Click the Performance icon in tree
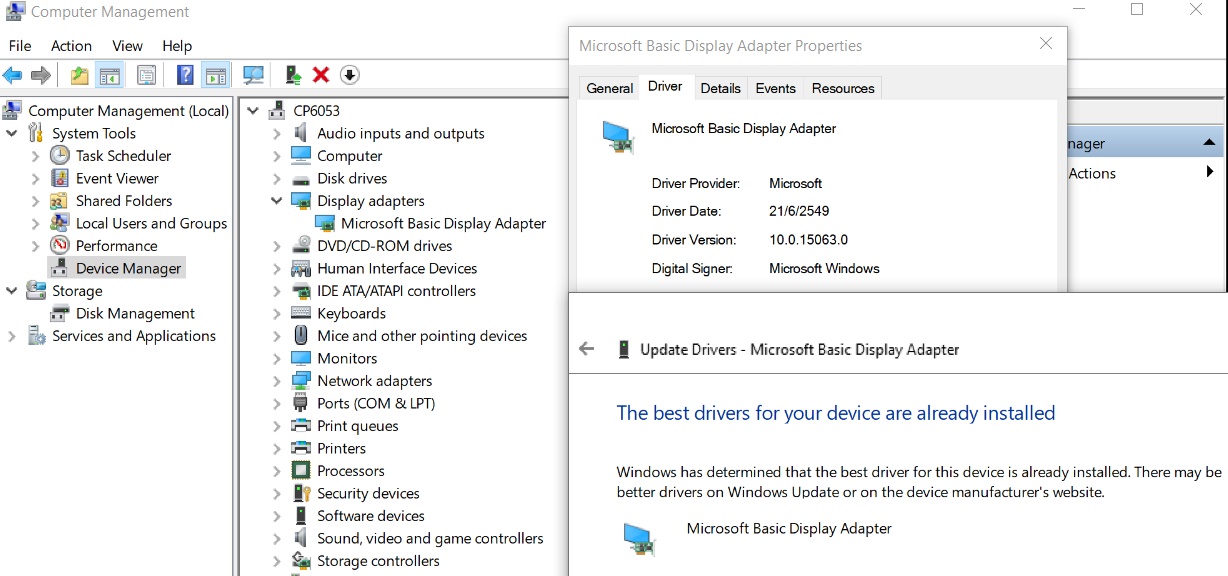The width and height of the screenshot is (1228, 576). pyautogui.click(x=60, y=245)
